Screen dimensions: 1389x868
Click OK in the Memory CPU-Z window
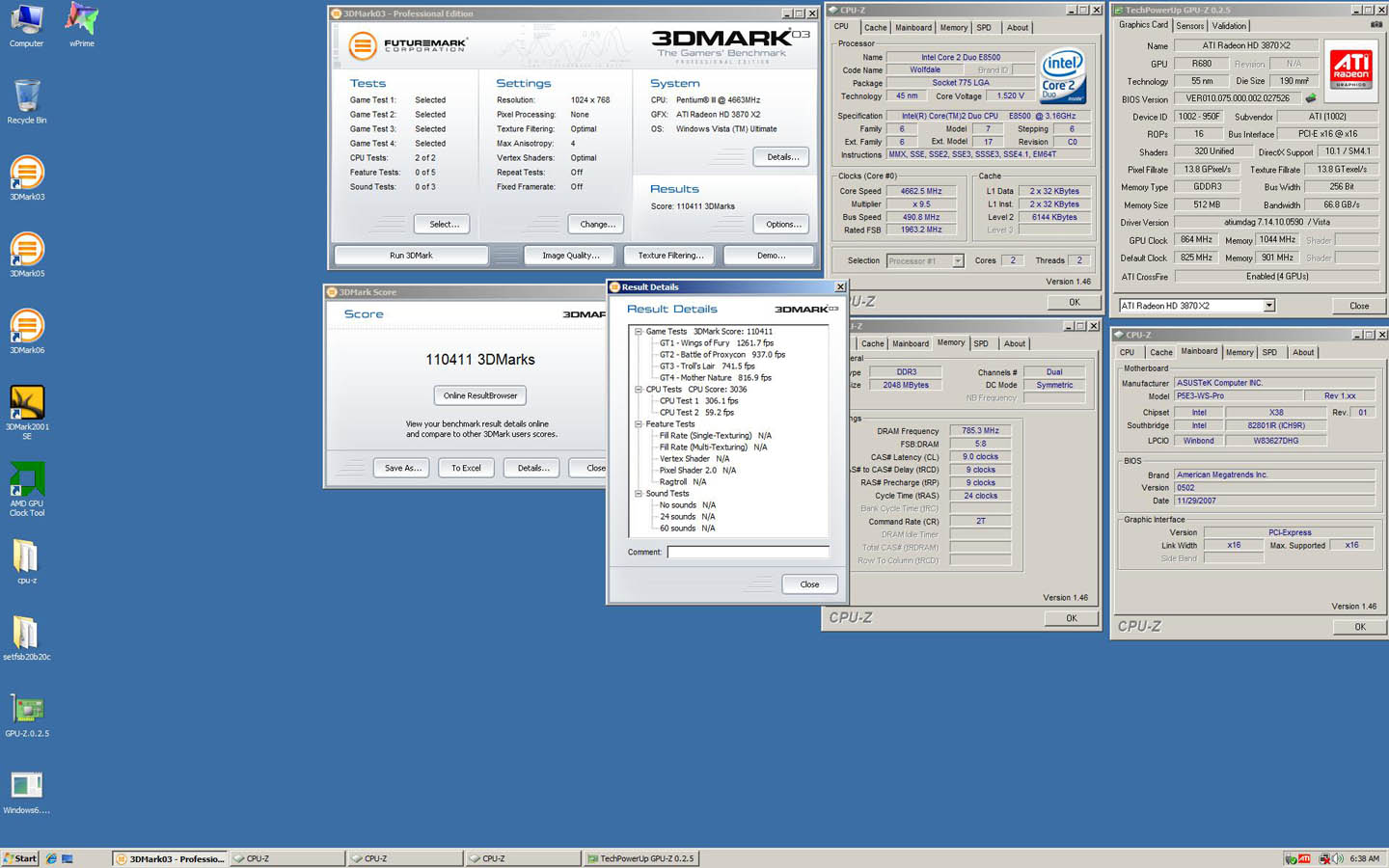[1071, 618]
